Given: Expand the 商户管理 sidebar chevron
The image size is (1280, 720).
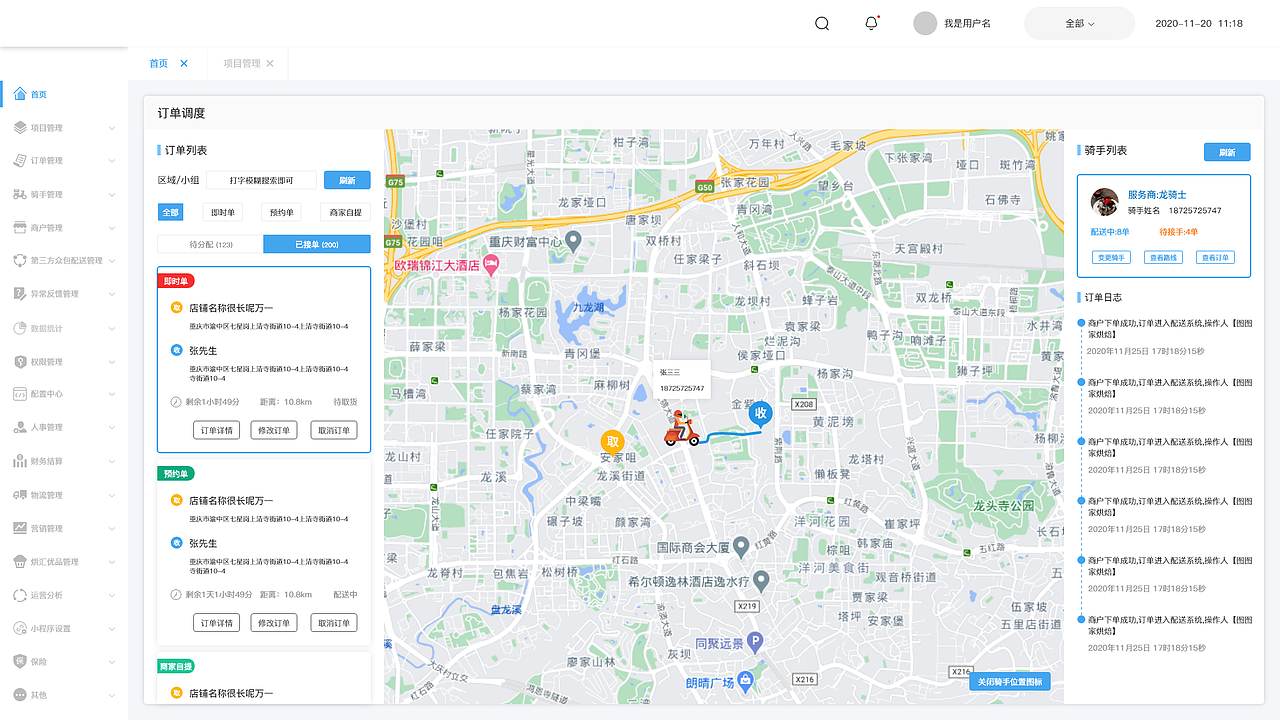Looking at the screenshot, I should [x=112, y=228].
